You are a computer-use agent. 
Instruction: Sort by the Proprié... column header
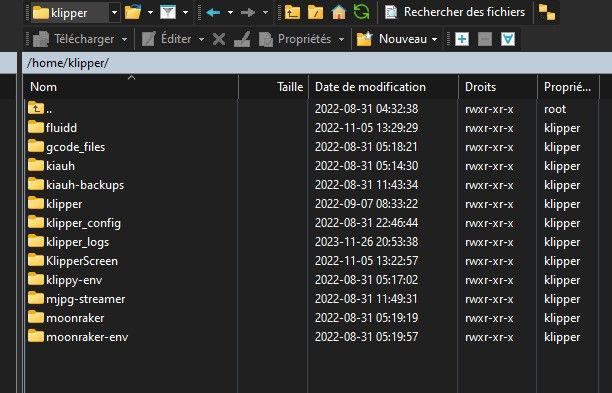568,87
